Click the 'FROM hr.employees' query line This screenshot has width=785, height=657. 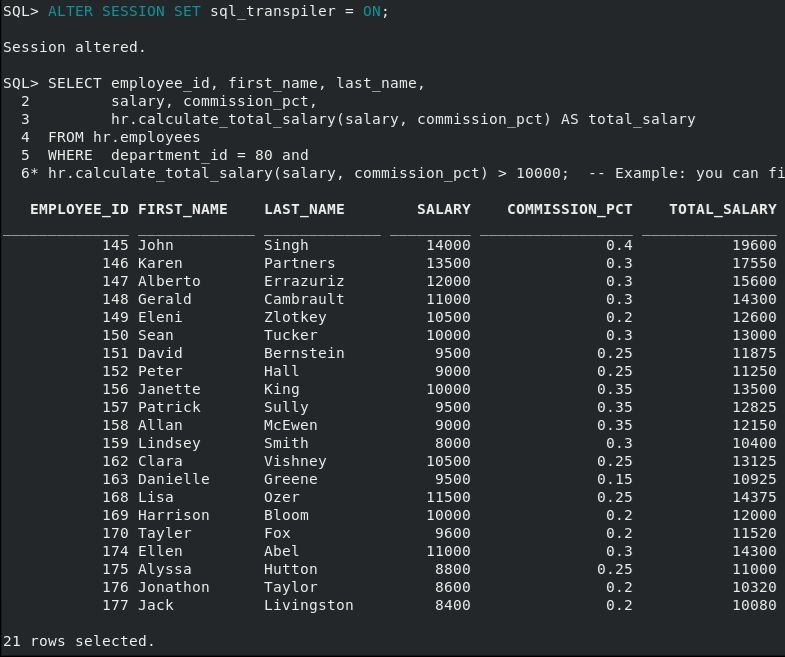(x=124, y=137)
